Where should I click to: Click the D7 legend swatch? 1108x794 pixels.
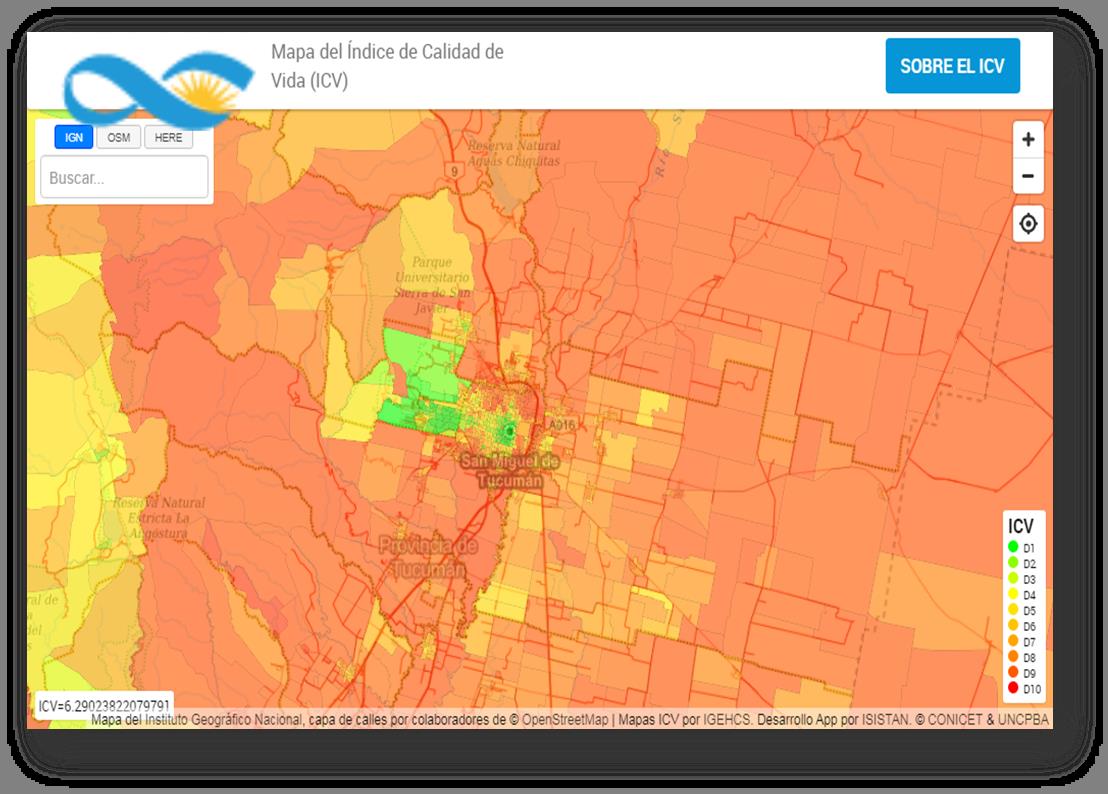(1013, 641)
